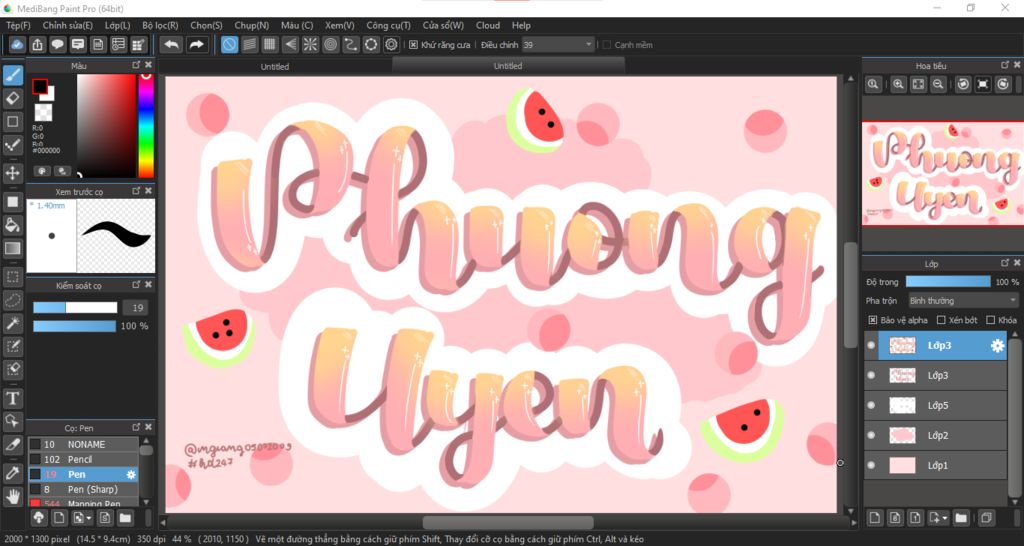Open the Pha trộn blend mode dropdown
The image size is (1024, 546).
click(963, 300)
